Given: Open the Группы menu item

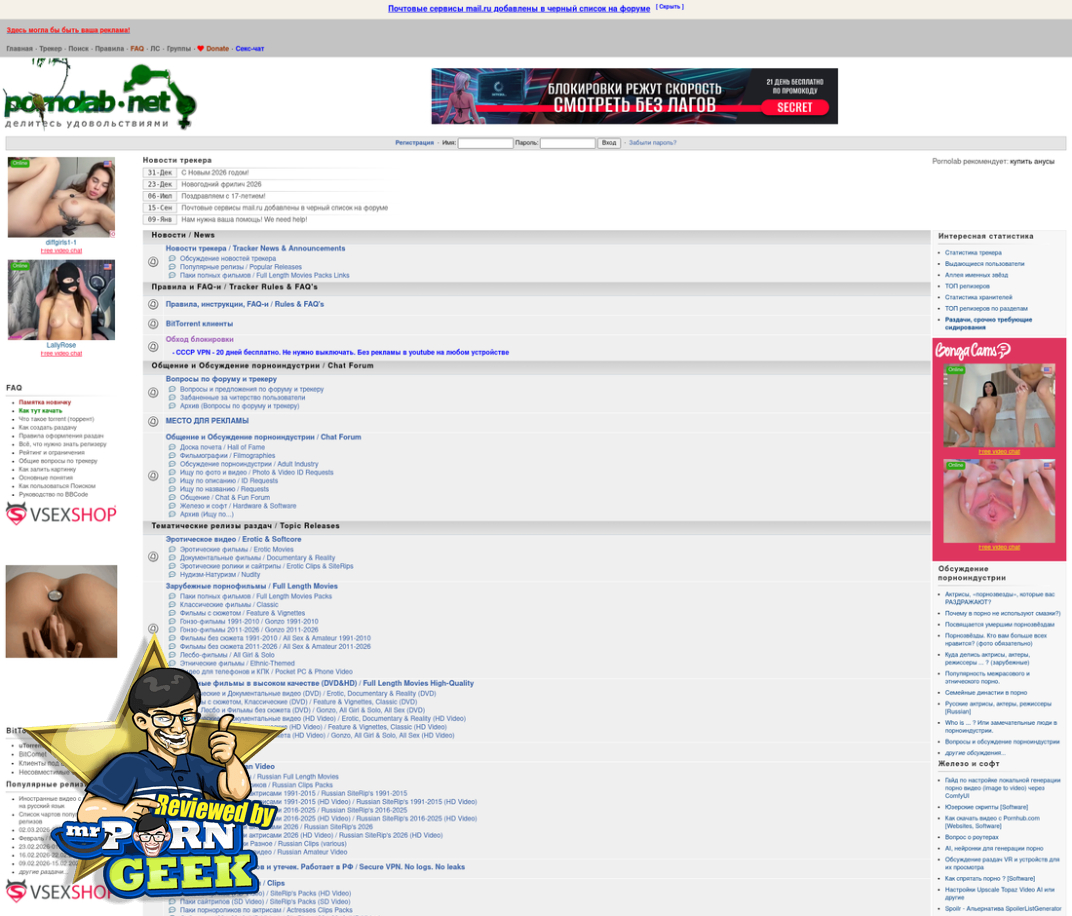Looking at the screenshot, I should click(x=179, y=48).
